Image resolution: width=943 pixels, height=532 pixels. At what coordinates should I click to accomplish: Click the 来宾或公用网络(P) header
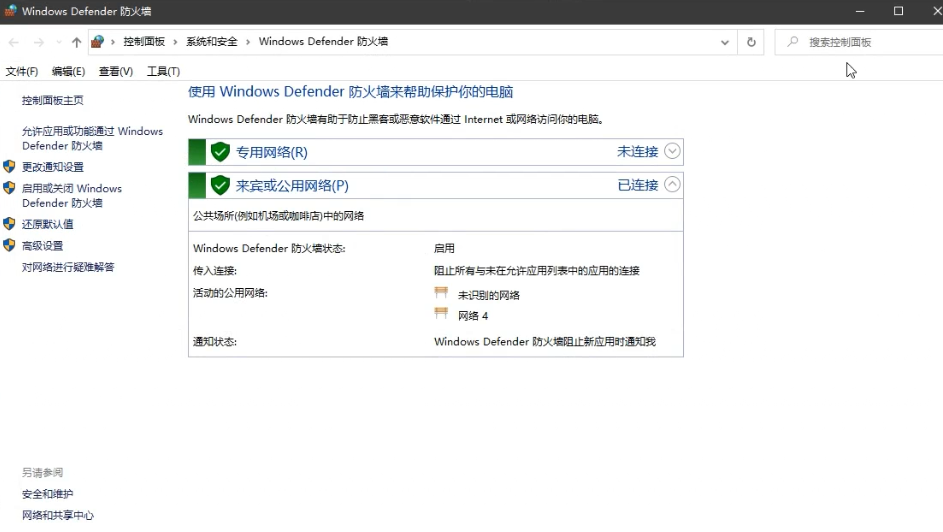click(292, 186)
